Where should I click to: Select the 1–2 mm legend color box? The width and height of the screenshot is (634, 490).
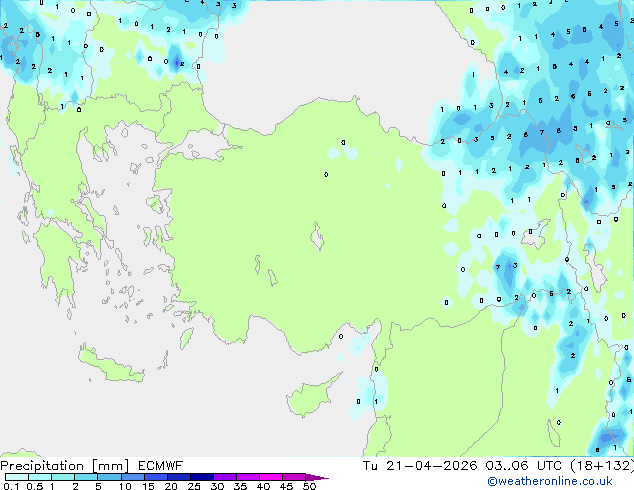(x=63, y=477)
